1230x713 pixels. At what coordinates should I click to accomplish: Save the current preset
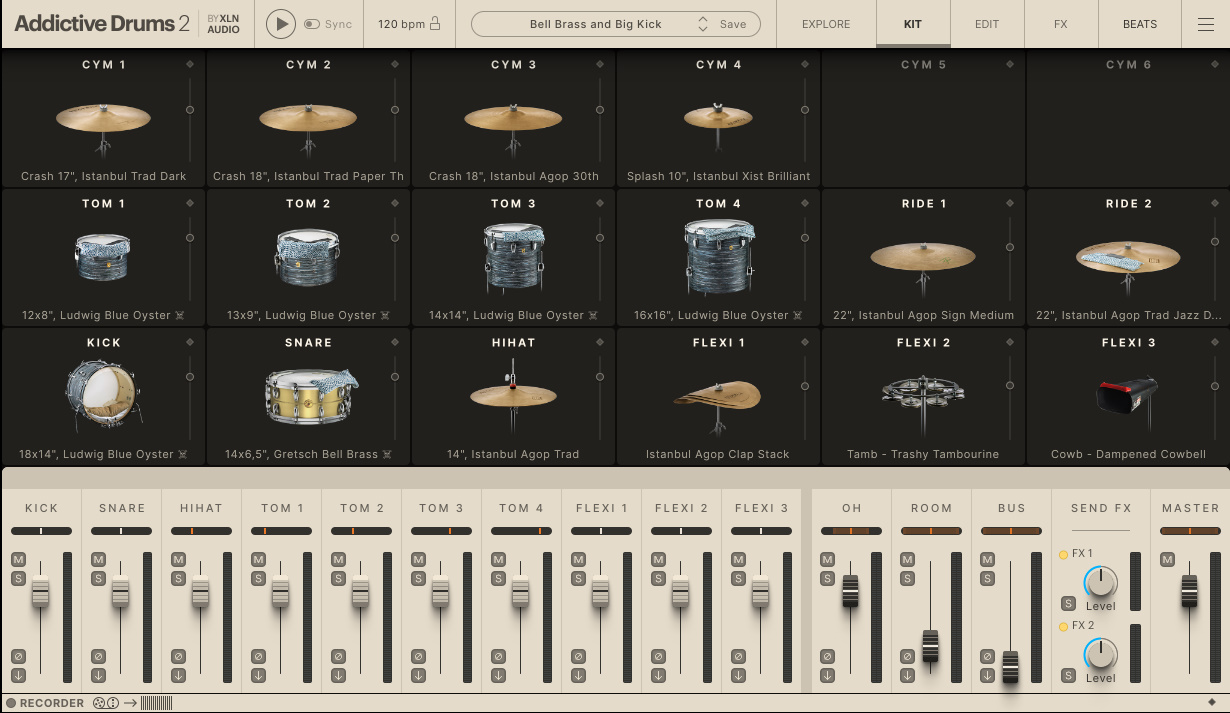tap(733, 24)
